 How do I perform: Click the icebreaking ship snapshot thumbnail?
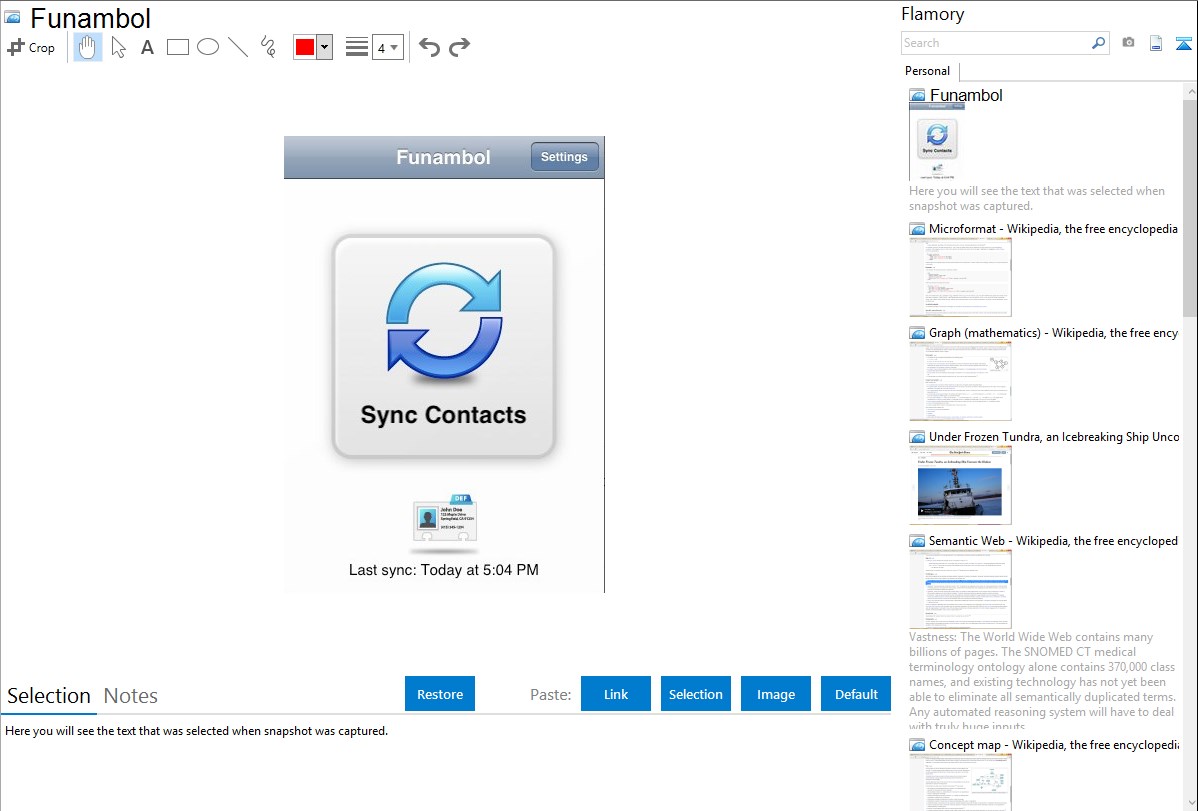click(960, 485)
